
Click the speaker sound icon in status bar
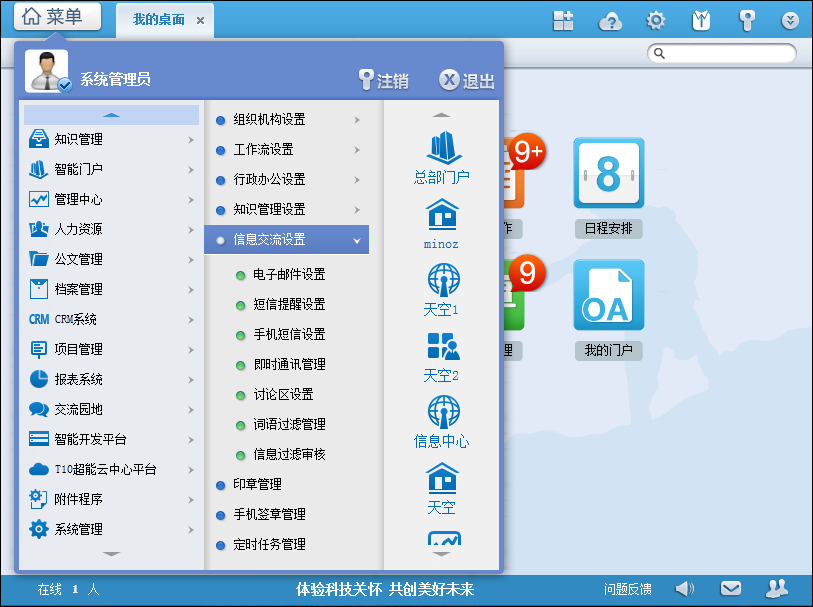(x=684, y=589)
